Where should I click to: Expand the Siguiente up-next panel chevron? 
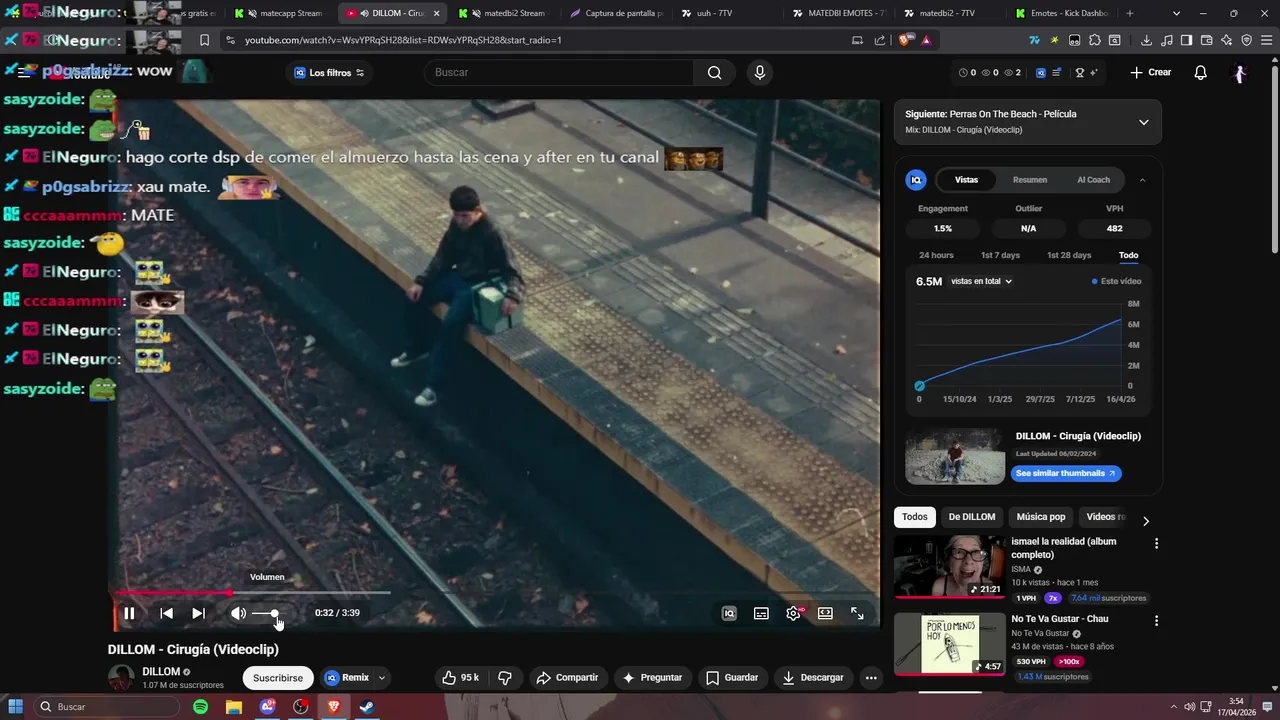point(1144,122)
